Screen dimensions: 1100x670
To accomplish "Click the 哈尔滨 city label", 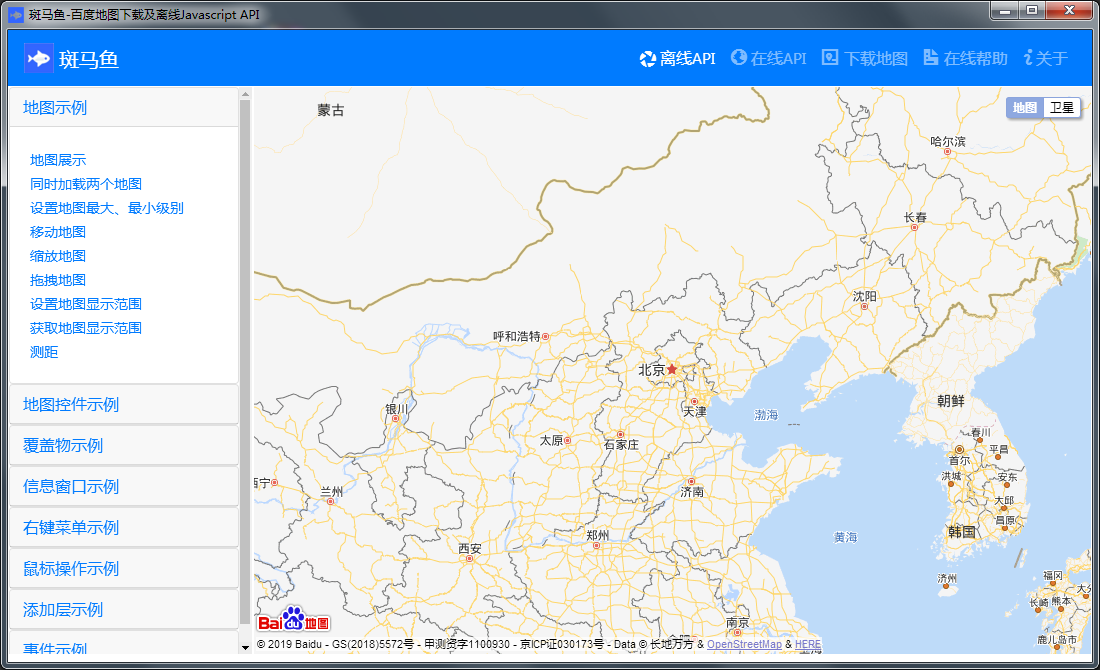I will pyautogui.click(x=948, y=141).
